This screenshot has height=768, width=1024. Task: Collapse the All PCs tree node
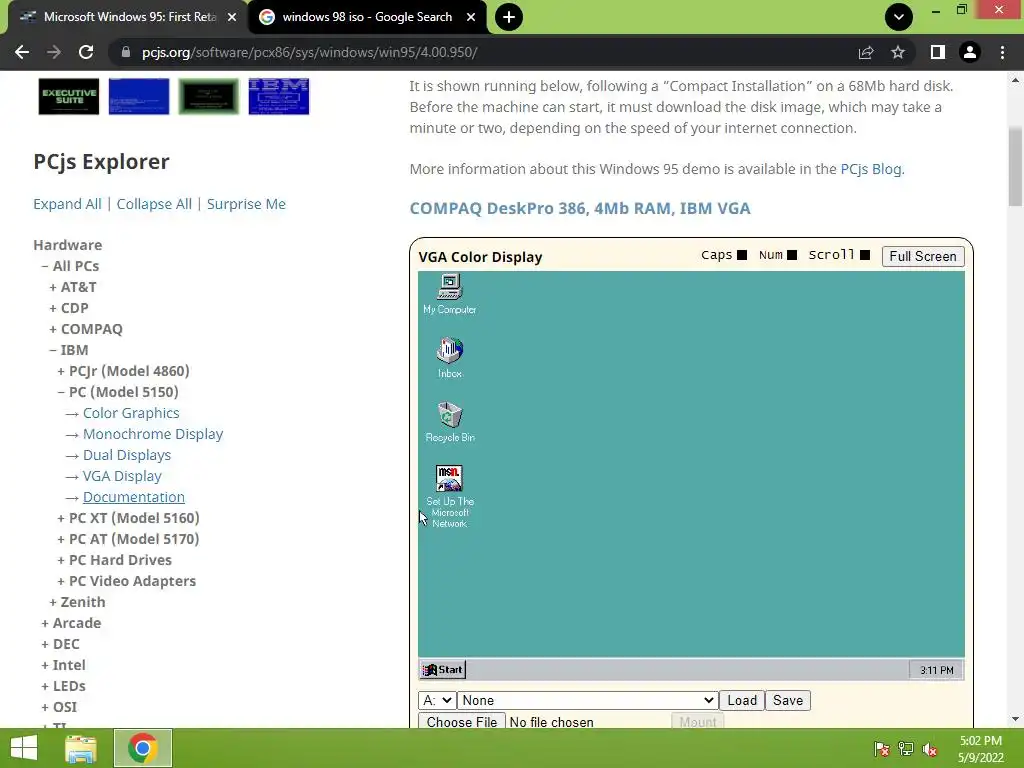point(70,266)
